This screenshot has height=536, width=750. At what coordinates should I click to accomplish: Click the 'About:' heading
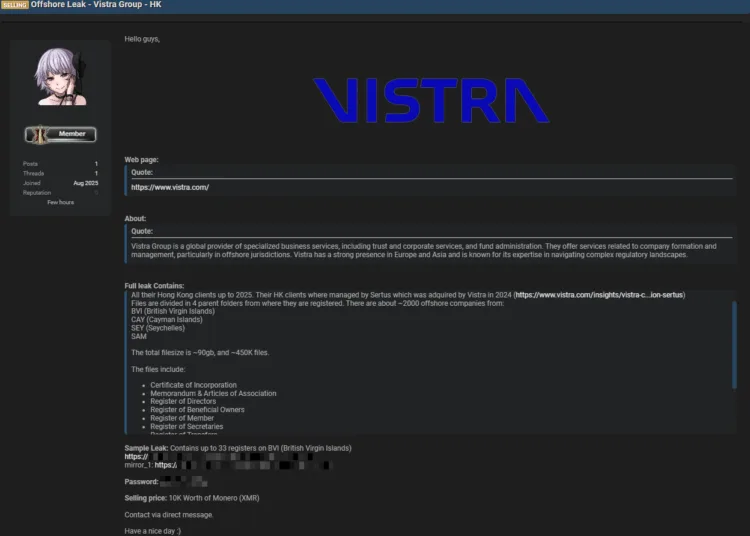pyautogui.click(x=135, y=219)
